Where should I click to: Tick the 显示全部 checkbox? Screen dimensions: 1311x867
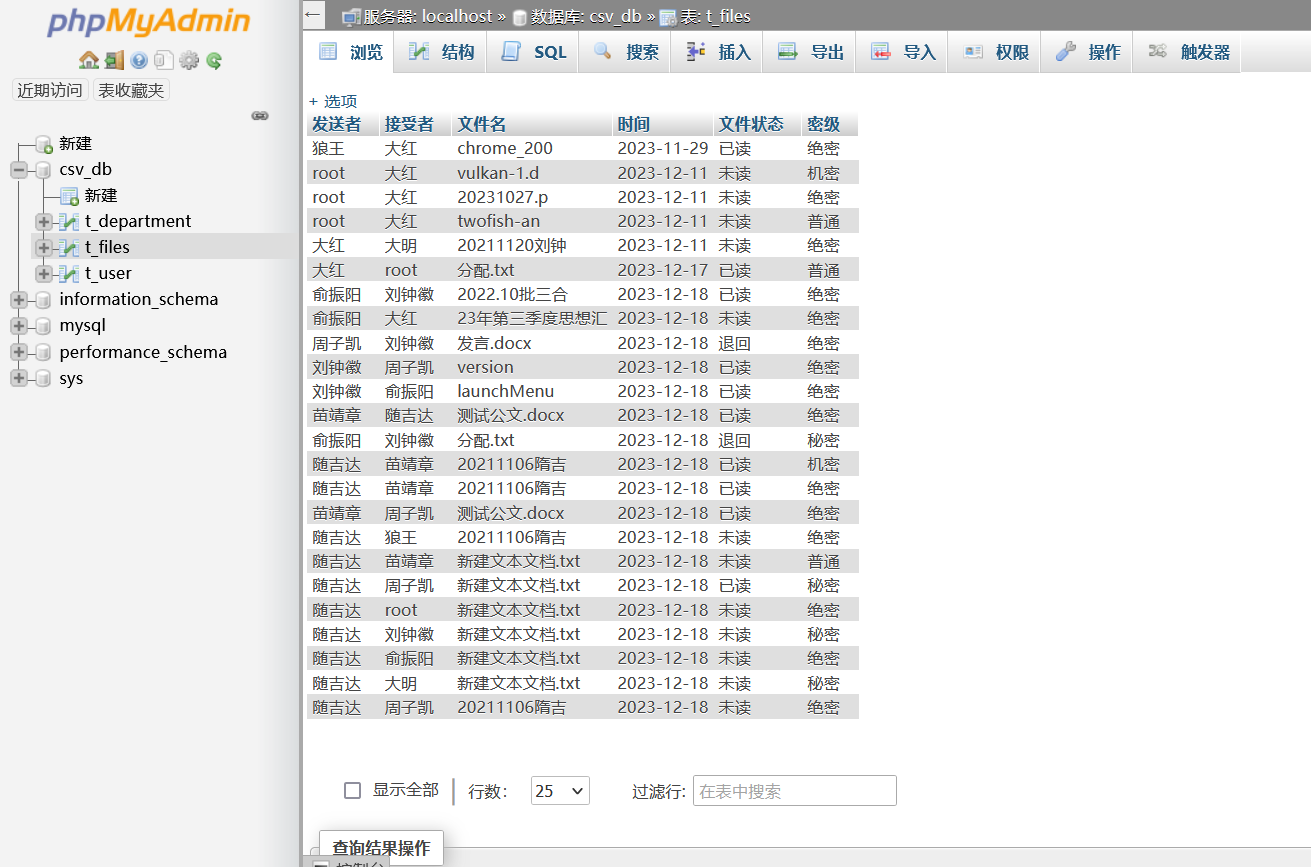coord(352,791)
